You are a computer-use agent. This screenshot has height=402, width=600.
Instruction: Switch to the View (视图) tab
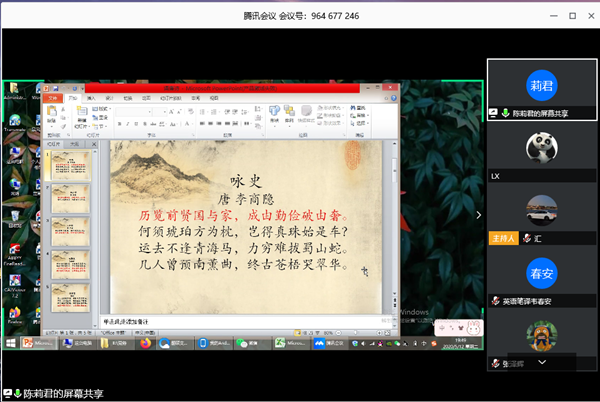(x=214, y=98)
